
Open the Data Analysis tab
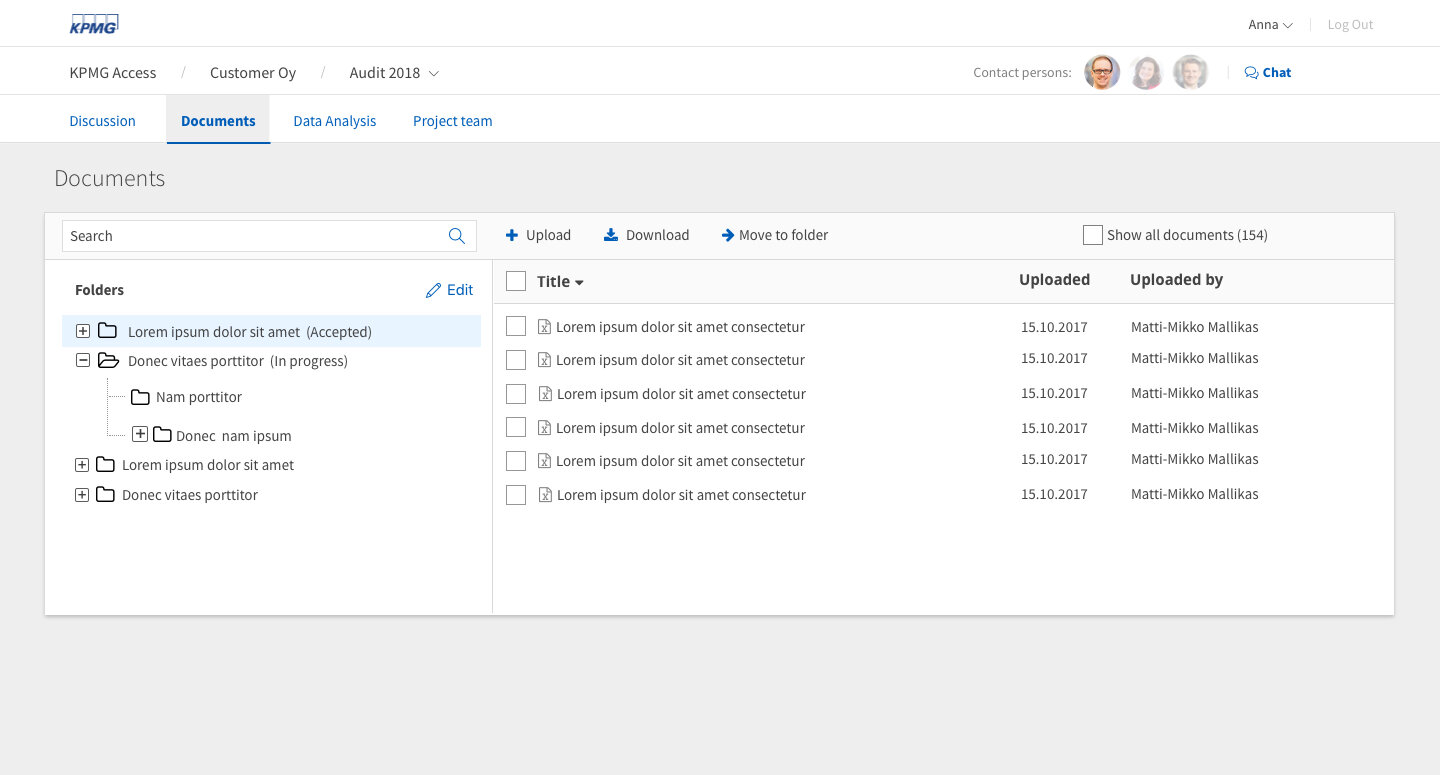tap(334, 120)
